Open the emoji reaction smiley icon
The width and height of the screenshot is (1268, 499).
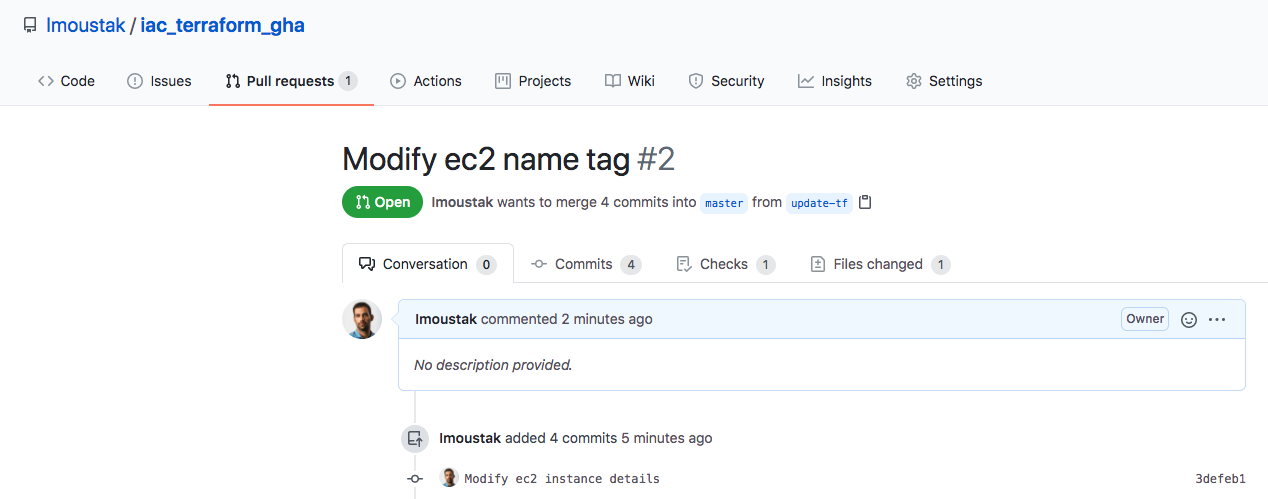pos(1189,320)
